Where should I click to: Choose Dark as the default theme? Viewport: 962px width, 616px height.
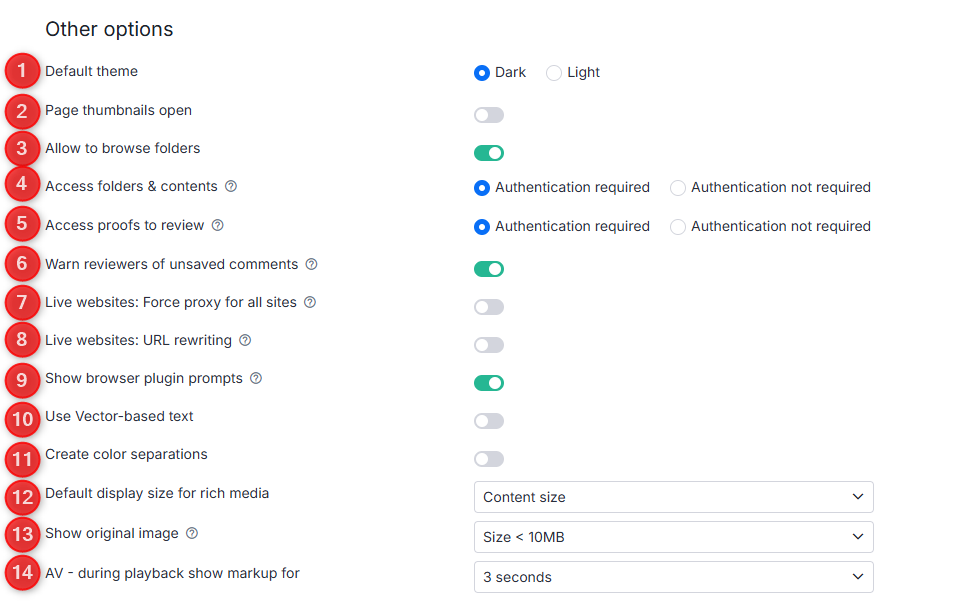(482, 73)
